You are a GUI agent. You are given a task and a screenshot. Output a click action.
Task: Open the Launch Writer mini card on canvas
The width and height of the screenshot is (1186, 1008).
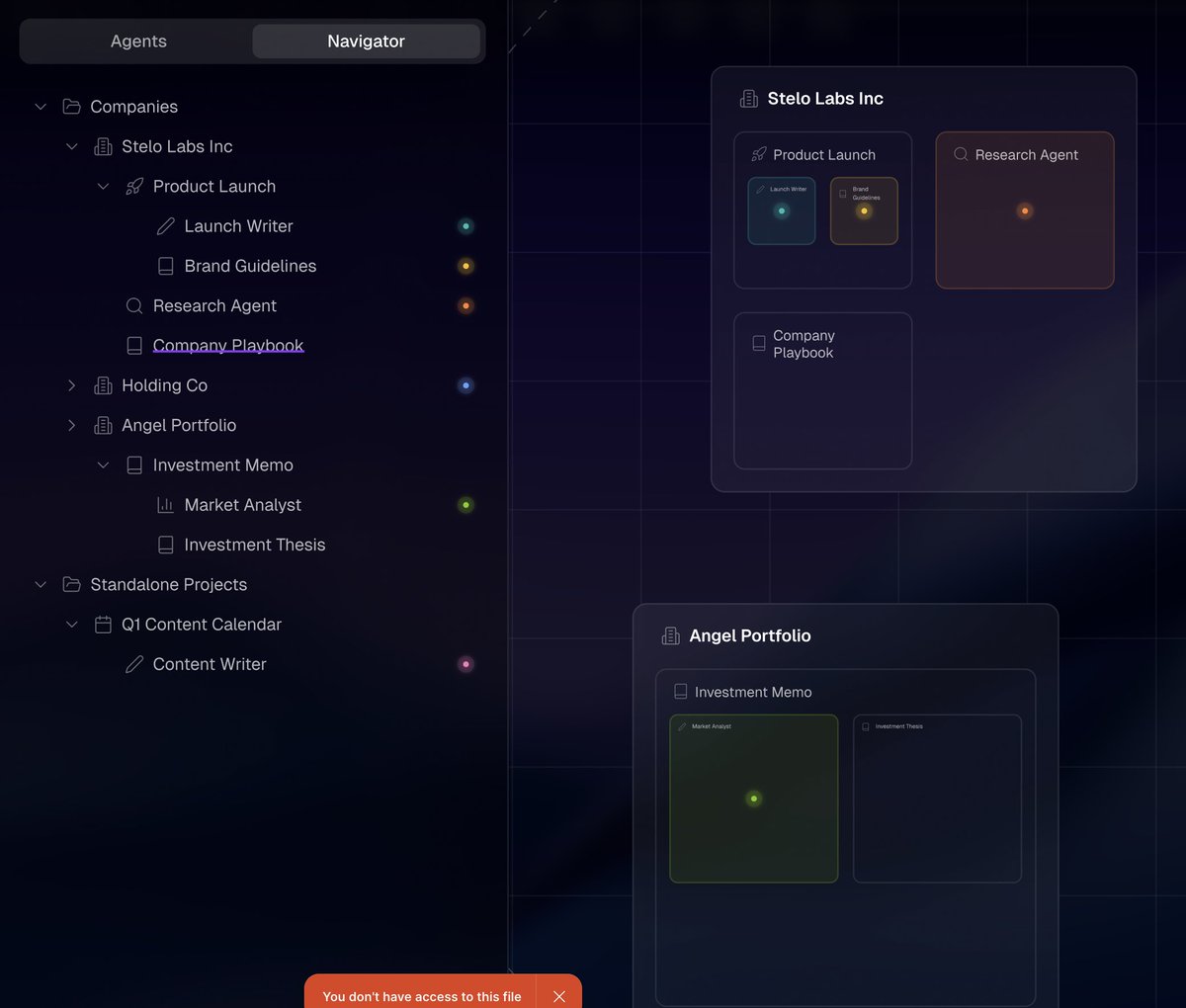coord(782,210)
